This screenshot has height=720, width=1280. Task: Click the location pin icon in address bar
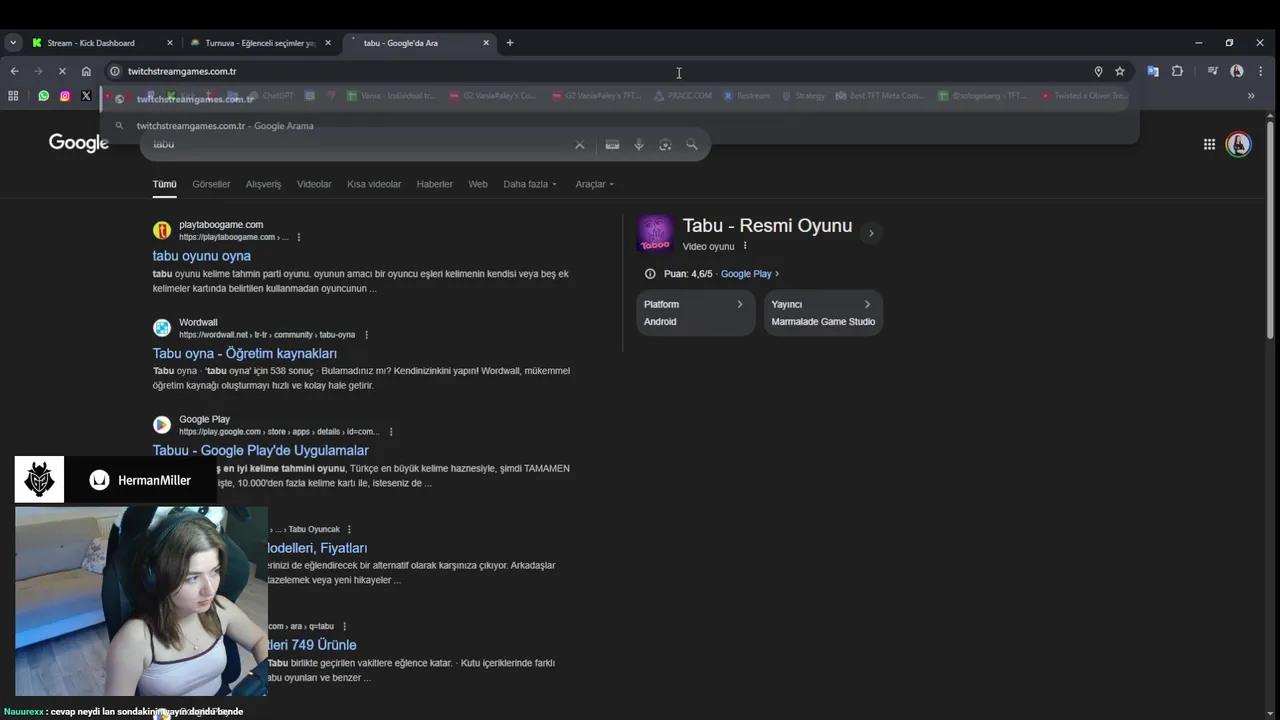pos(1098,71)
